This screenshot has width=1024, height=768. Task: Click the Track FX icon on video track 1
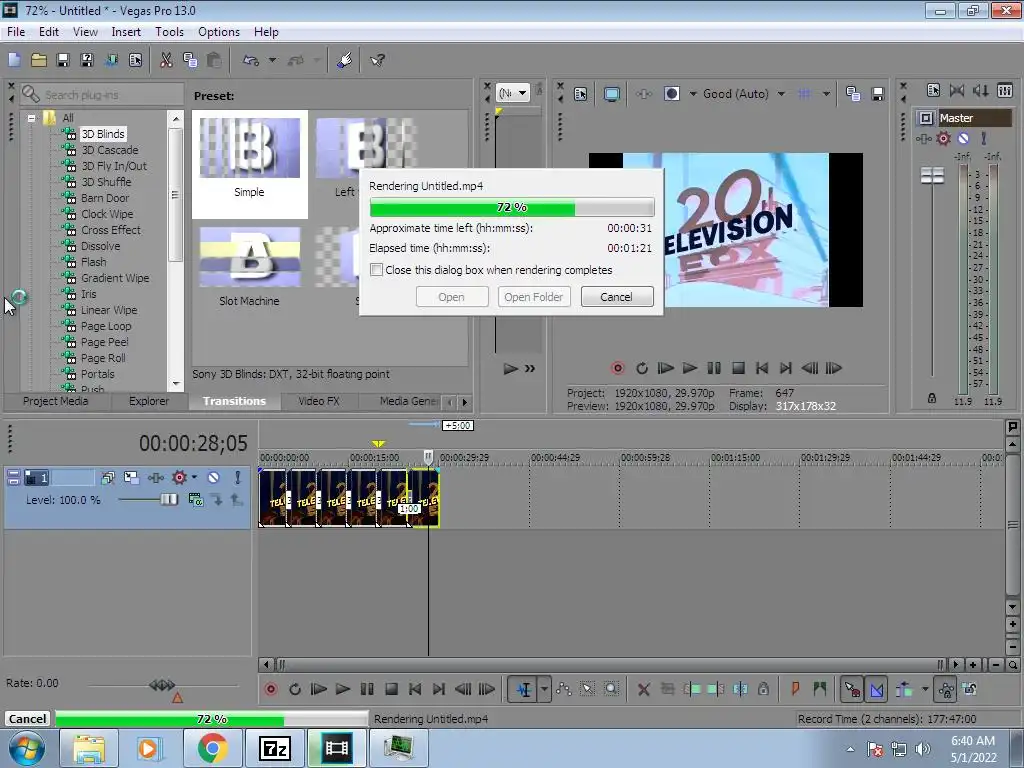coord(179,478)
